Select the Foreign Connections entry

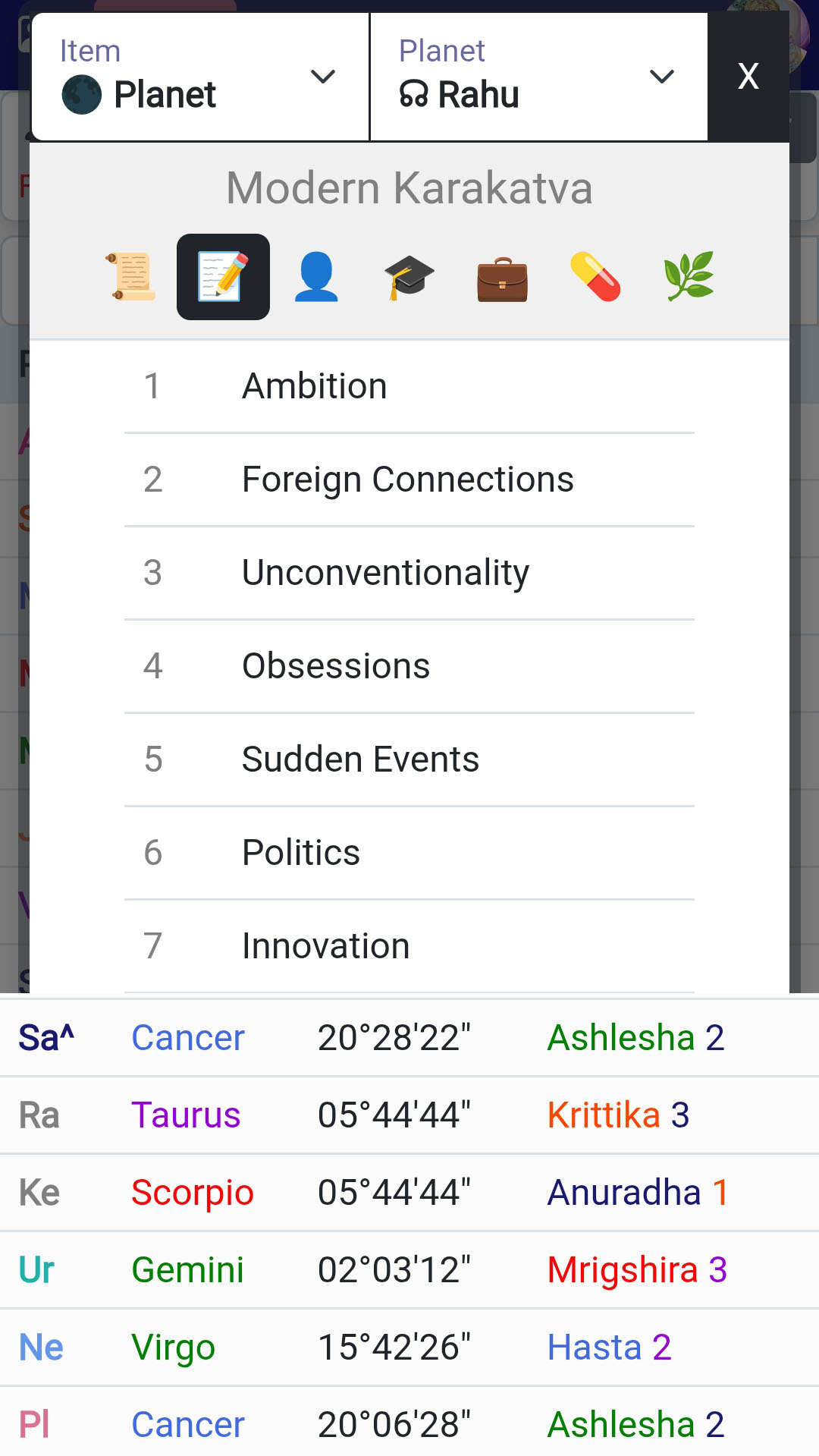[x=408, y=480]
